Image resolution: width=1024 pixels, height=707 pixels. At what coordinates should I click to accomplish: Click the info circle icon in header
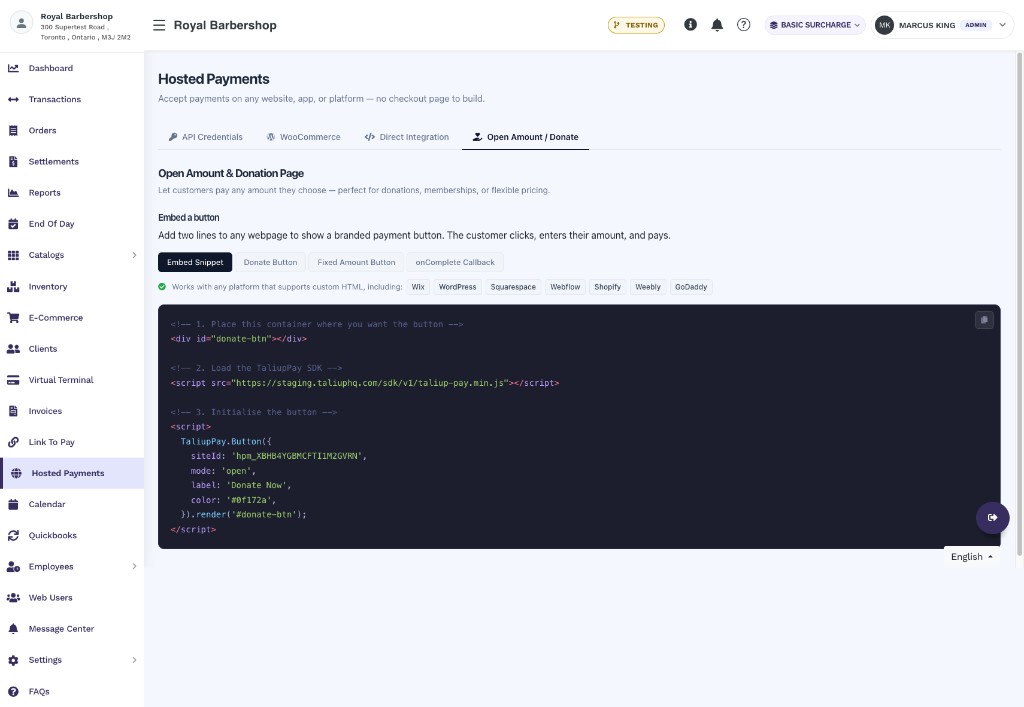click(x=690, y=25)
